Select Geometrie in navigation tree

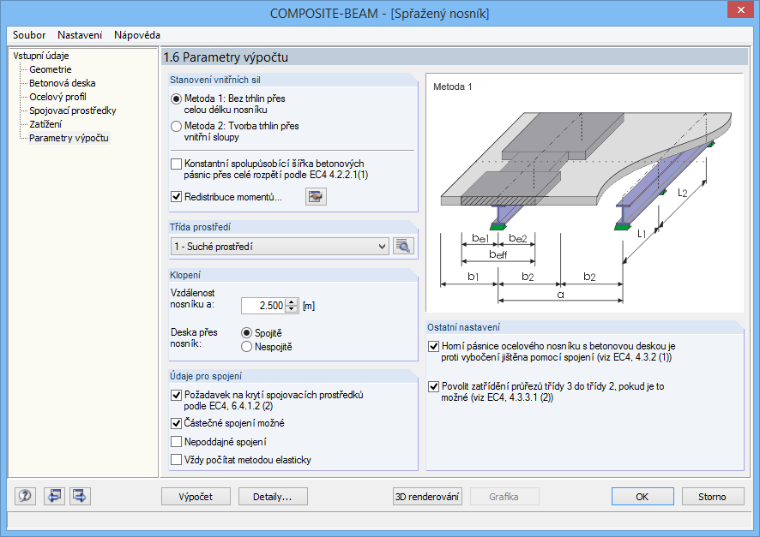50,69
